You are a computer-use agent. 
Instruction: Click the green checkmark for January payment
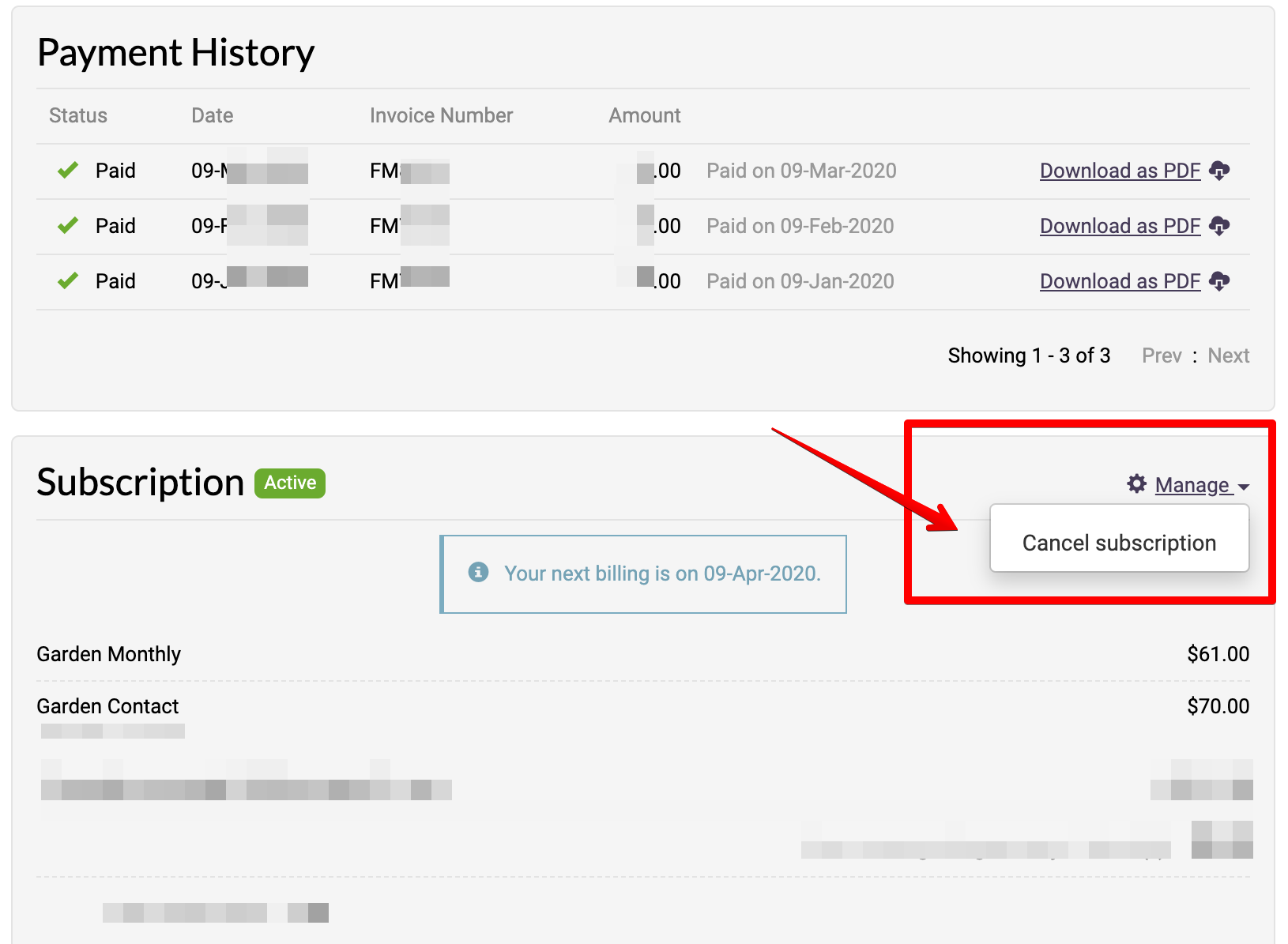pyautogui.click(x=68, y=280)
